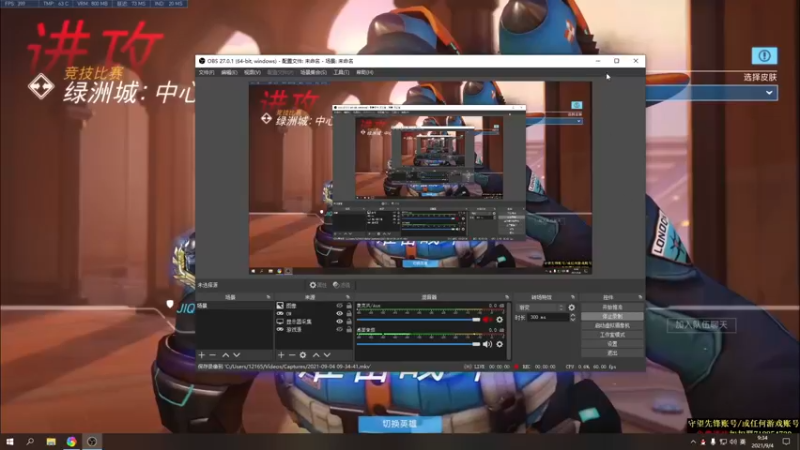Viewport: 800px width, 450px height.
Task: Click 加入队伍聊天 join team chat
Action: tap(702, 325)
